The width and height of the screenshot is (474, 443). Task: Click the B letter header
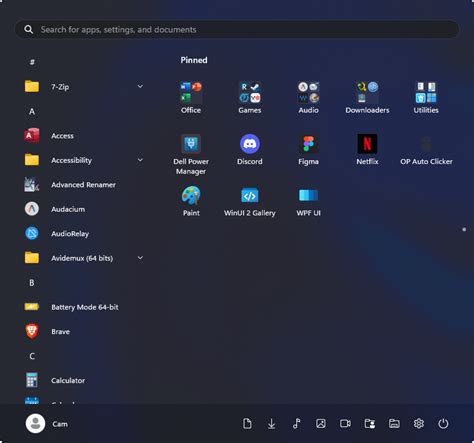click(32, 283)
